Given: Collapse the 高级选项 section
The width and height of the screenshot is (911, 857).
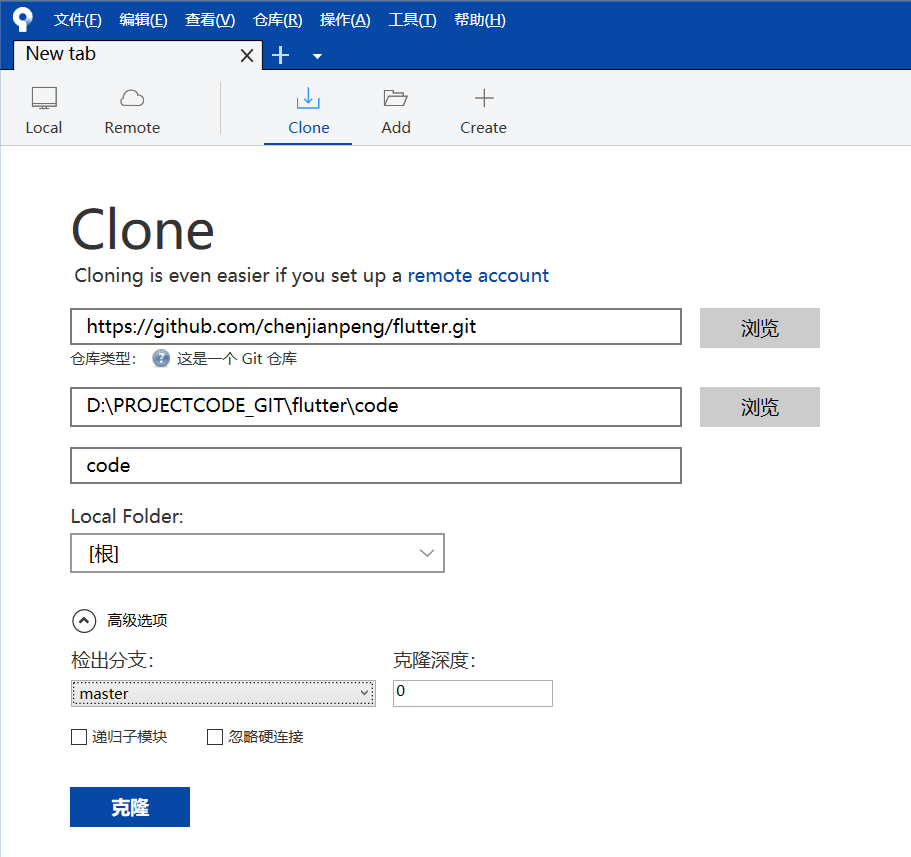Looking at the screenshot, I should click(x=84, y=620).
